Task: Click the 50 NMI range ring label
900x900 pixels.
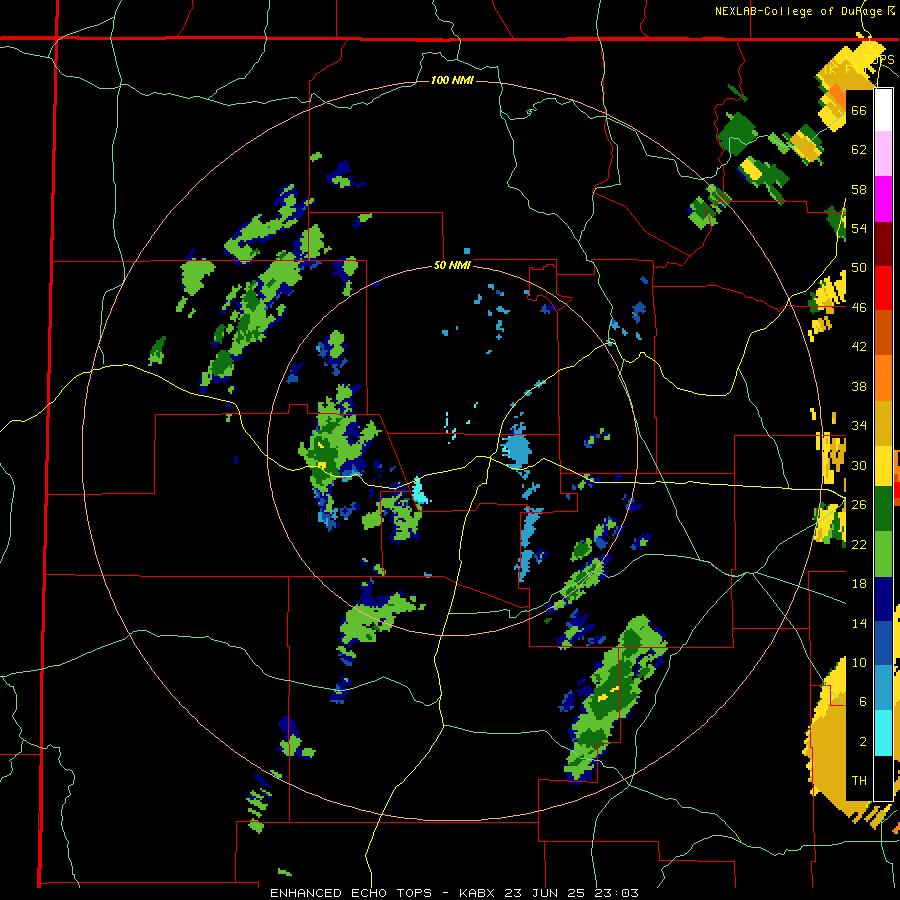Action: 452,265
